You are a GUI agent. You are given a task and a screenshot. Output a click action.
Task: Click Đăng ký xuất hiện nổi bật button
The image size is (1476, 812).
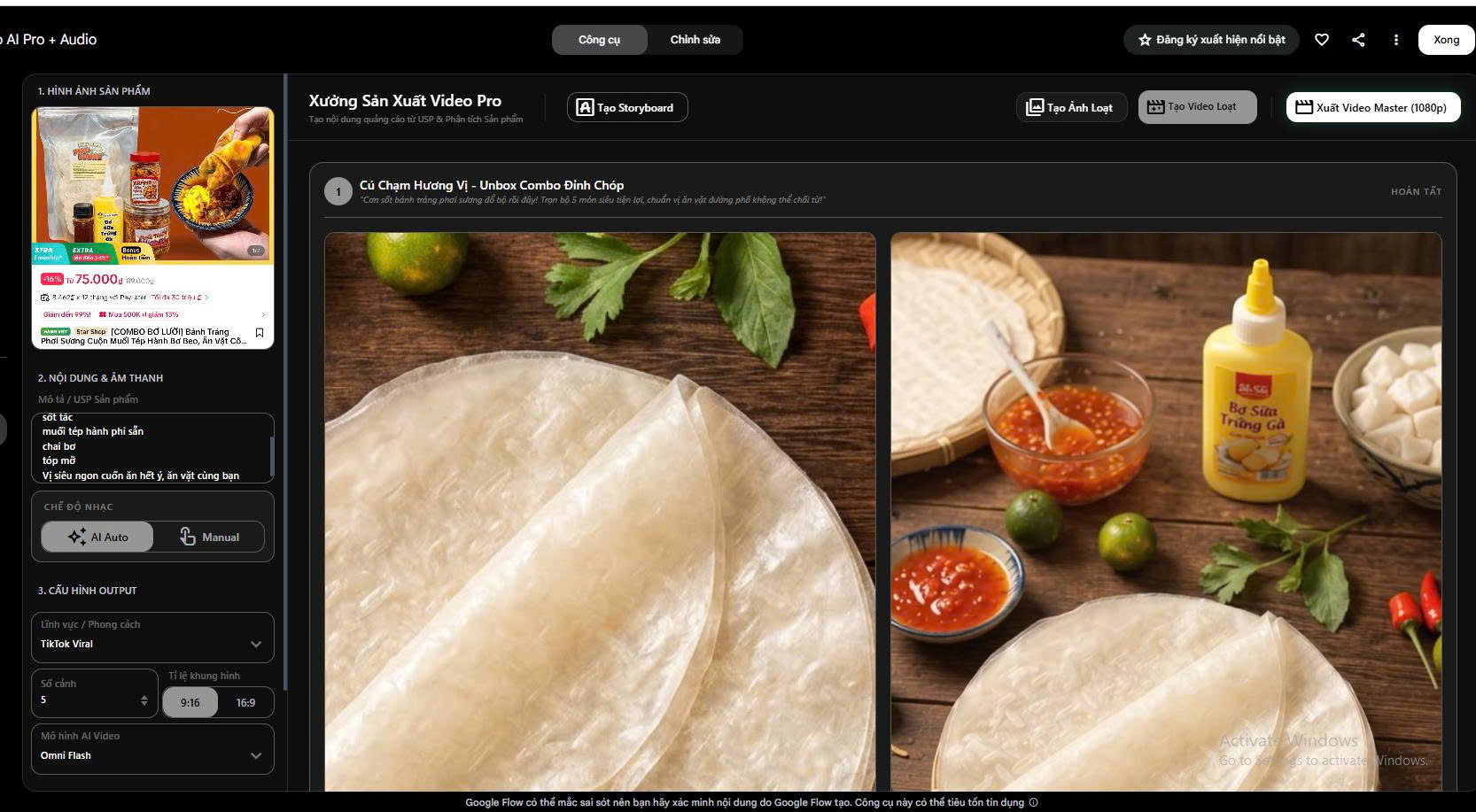[1211, 40]
